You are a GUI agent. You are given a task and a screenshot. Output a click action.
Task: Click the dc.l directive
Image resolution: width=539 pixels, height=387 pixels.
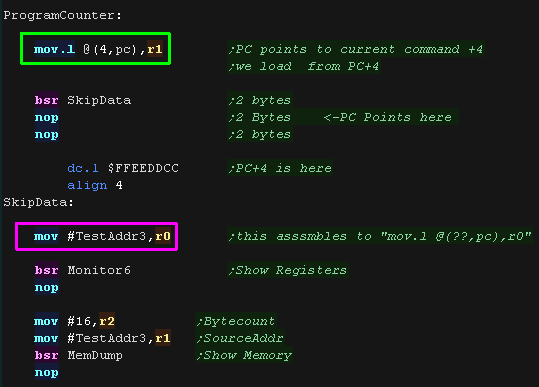[83, 168]
